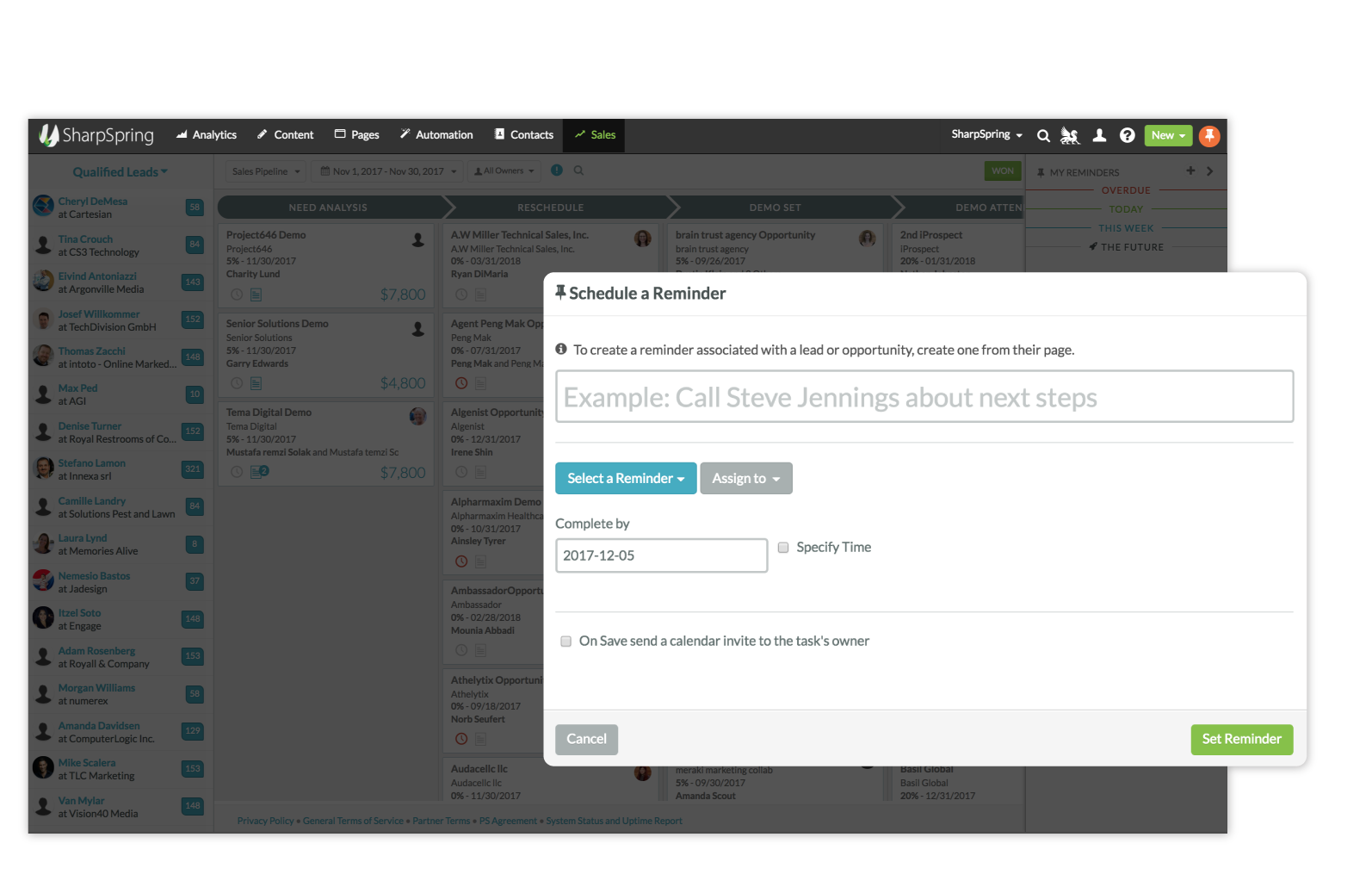Open the Partner Terms link

(442, 822)
